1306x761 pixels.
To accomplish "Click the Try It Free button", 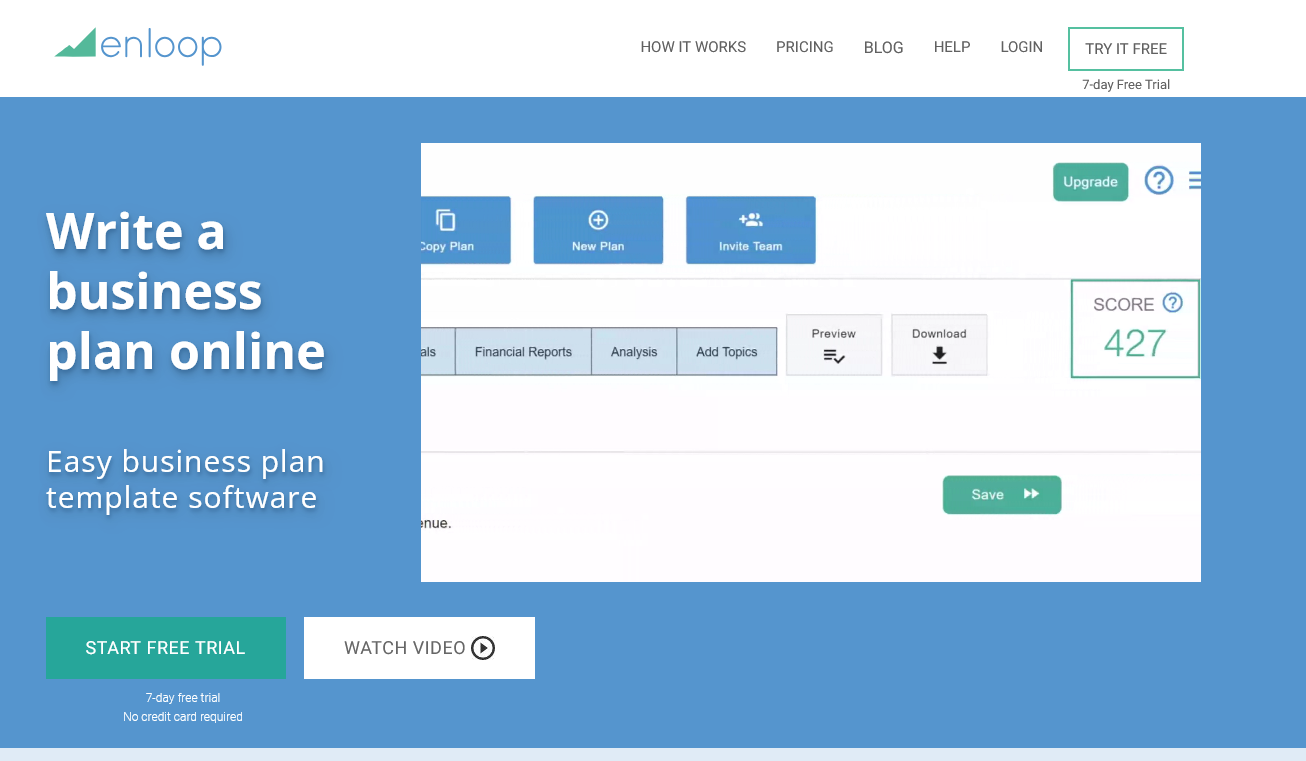I will (1125, 49).
